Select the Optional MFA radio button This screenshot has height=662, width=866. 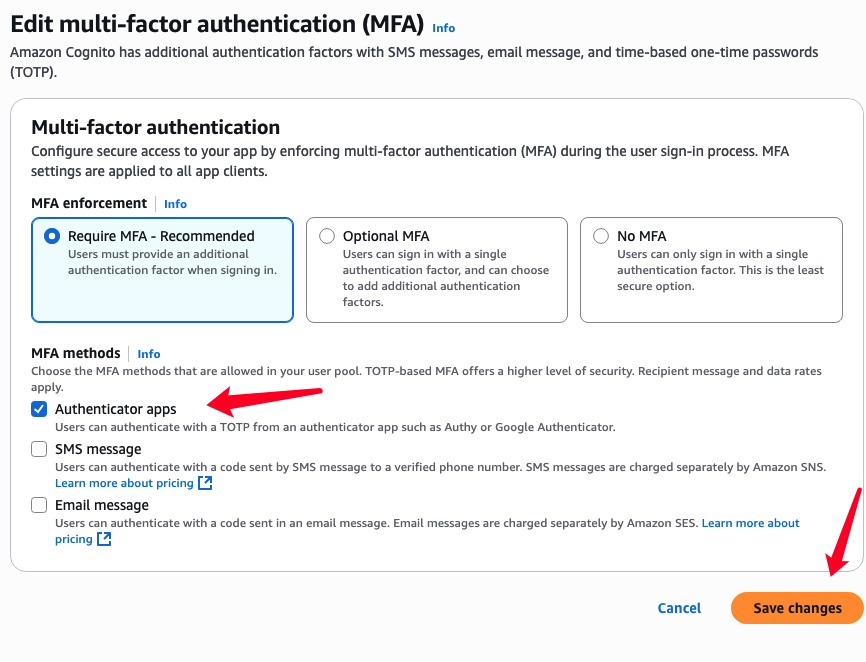[x=327, y=236]
